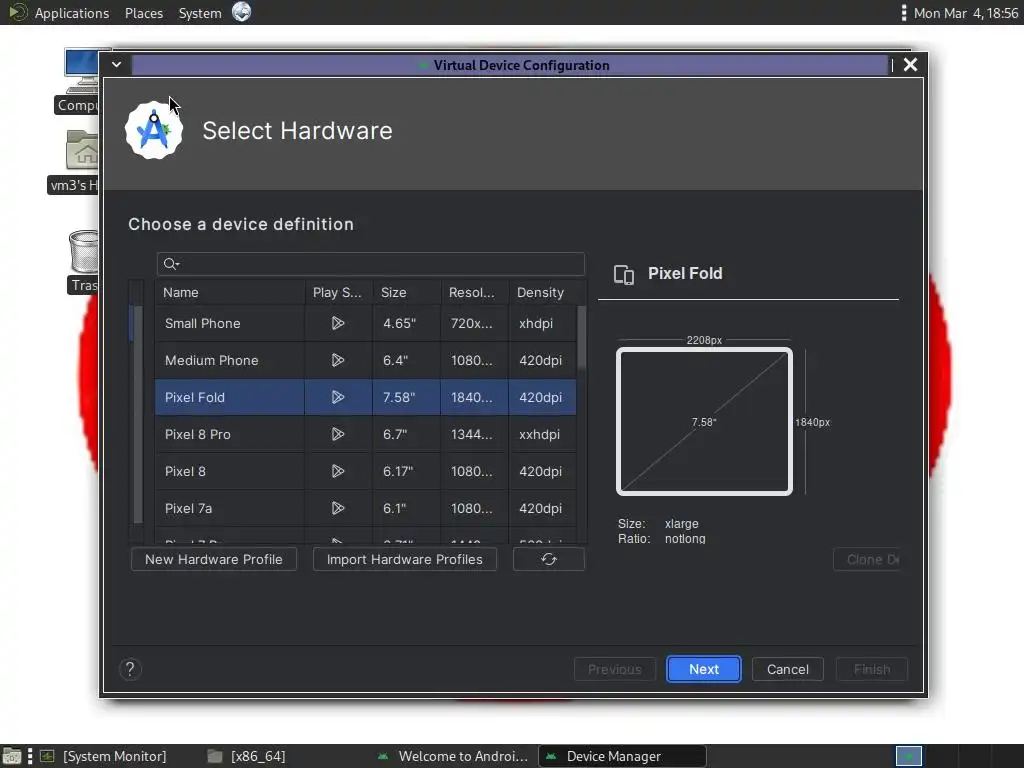This screenshot has height=768, width=1024.
Task: Click the Android Studio logo icon
Action: coord(154,130)
